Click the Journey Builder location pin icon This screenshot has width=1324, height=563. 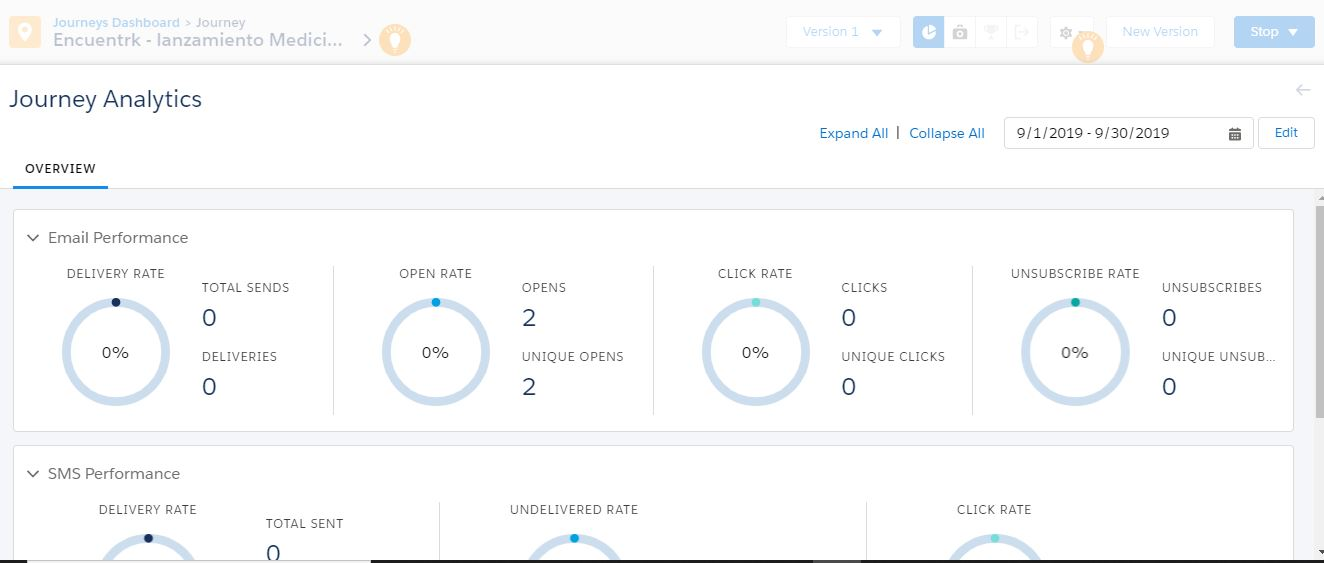tap(25, 32)
